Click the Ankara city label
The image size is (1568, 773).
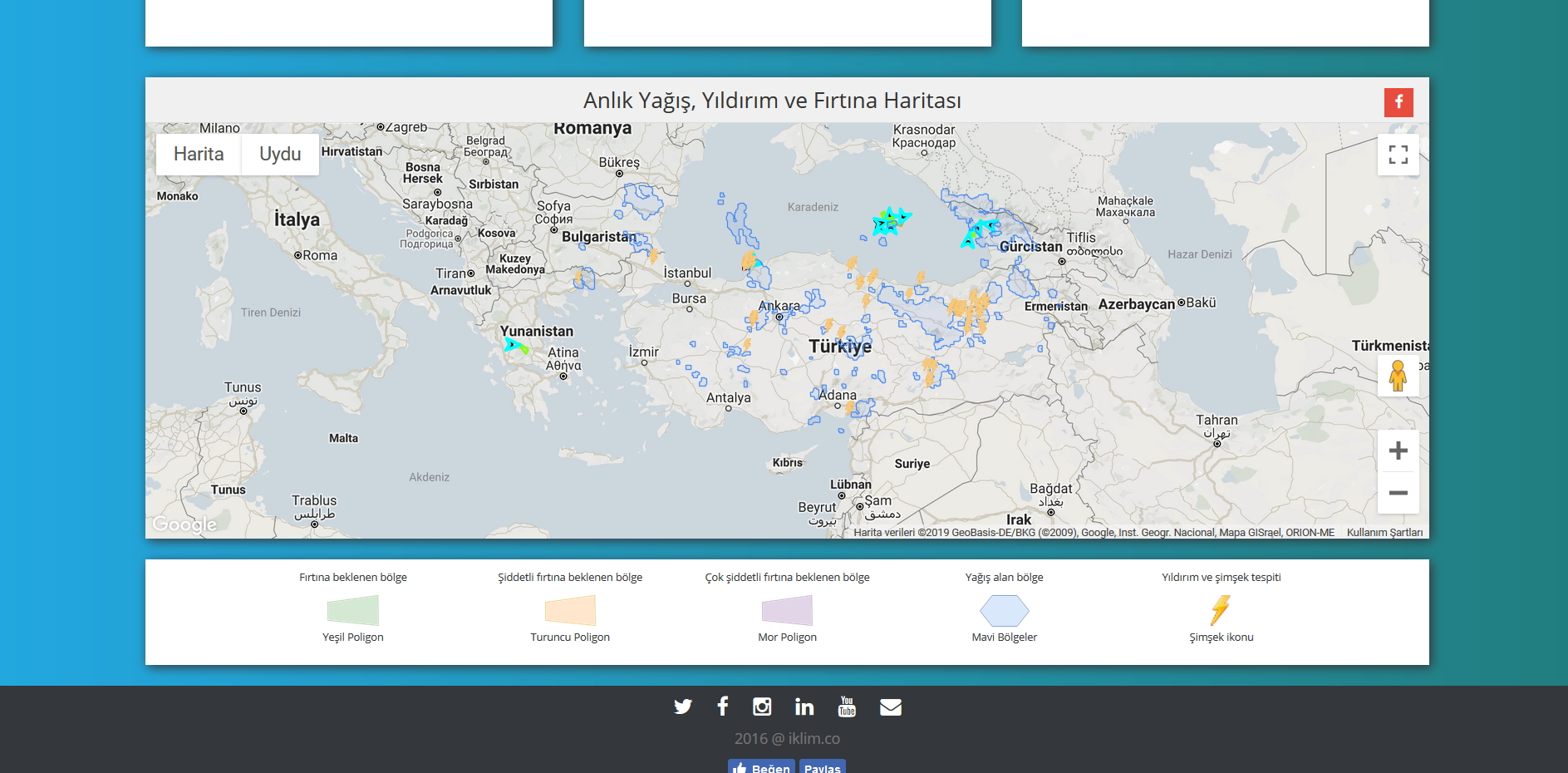(779, 306)
